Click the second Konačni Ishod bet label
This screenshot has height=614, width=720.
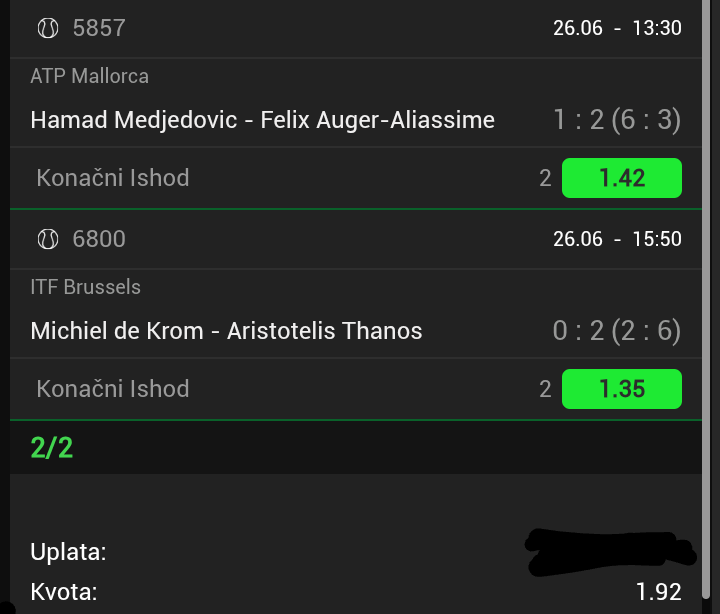[x=113, y=389]
